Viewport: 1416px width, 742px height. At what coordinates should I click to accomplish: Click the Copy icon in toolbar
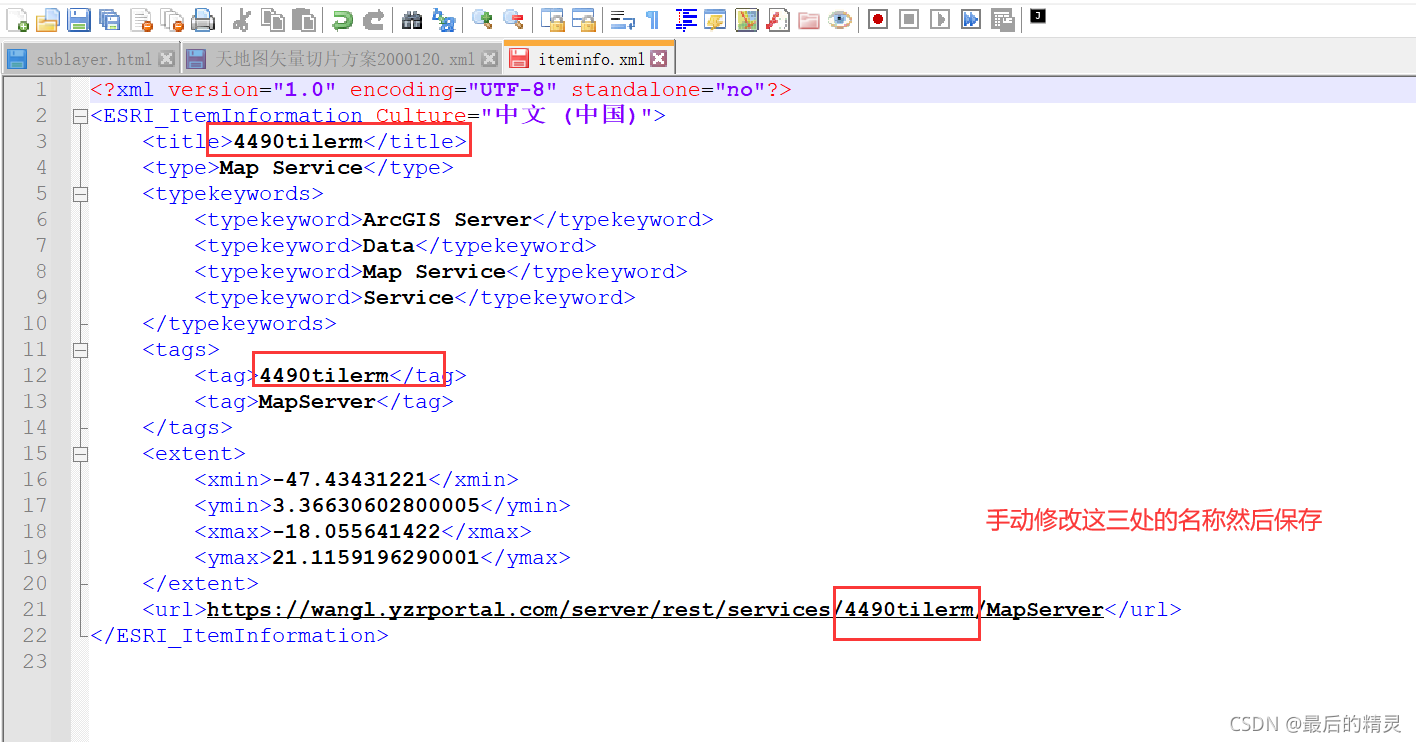pos(272,19)
